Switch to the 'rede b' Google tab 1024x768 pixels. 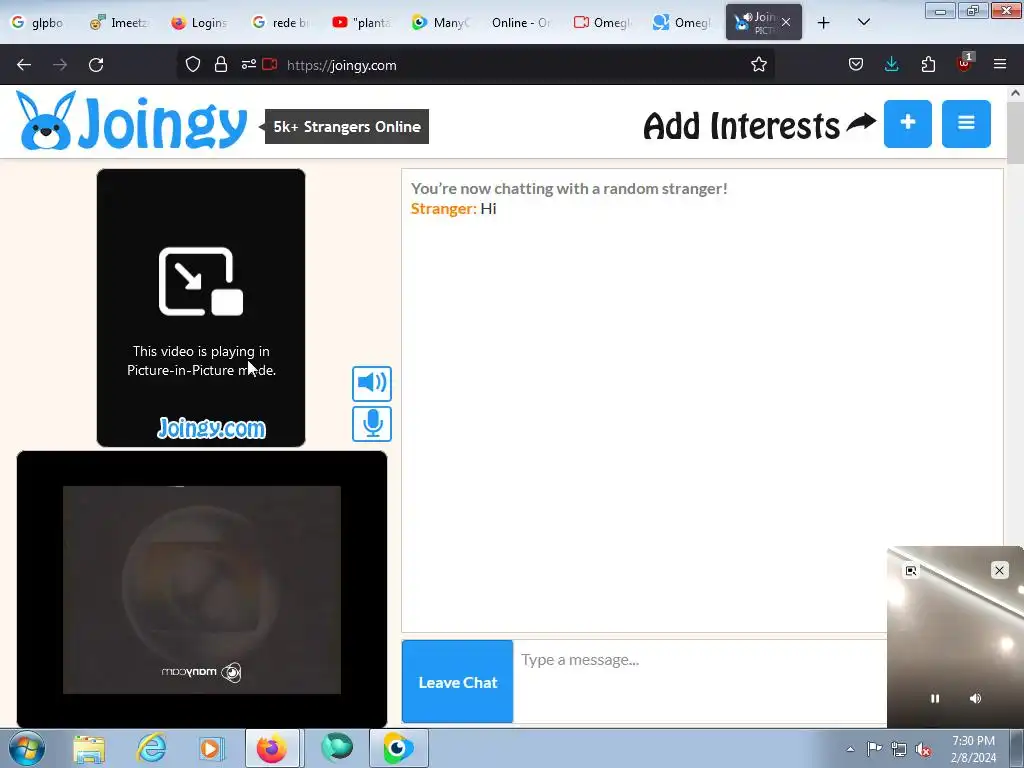coord(281,23)
